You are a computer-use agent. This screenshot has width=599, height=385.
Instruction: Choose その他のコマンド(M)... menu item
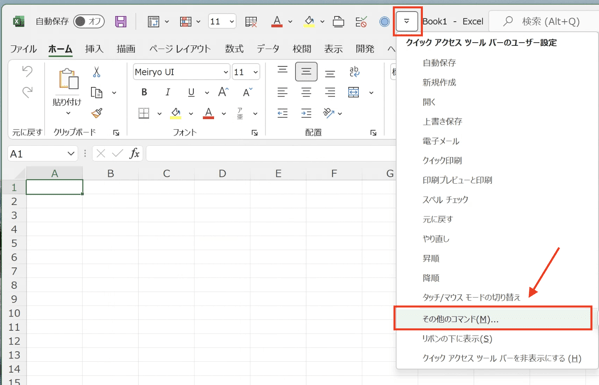tap(493, 319)
